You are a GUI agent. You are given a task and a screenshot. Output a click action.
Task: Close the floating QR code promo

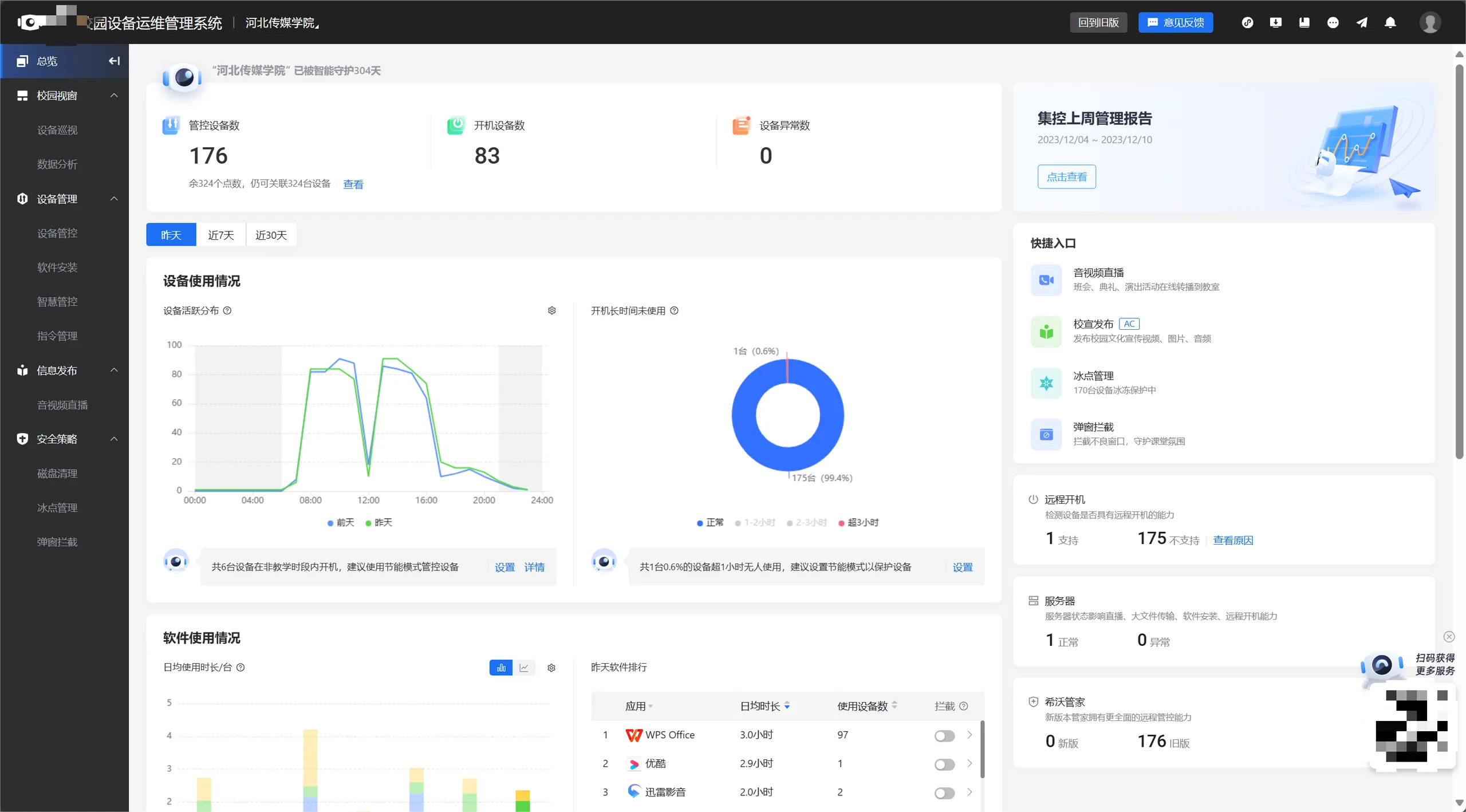point(1449,637)
